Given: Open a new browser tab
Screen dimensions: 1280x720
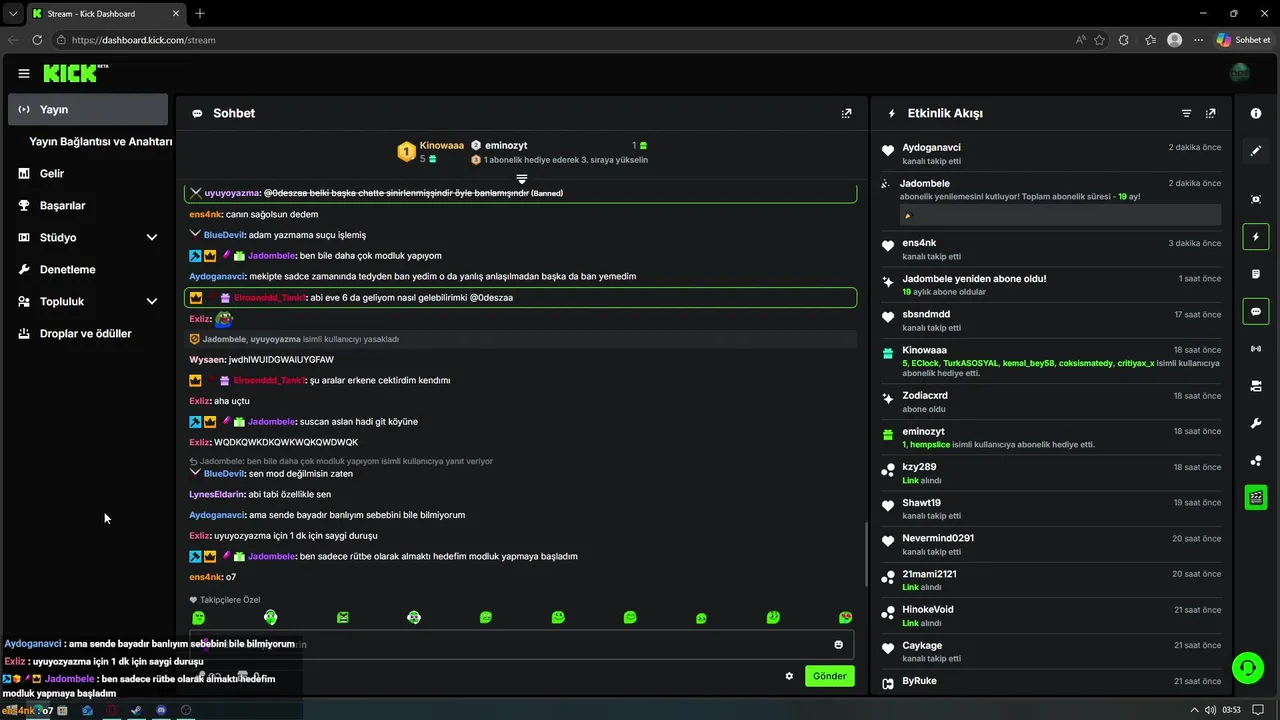Looking at the screenshot, I should point(200,13).
